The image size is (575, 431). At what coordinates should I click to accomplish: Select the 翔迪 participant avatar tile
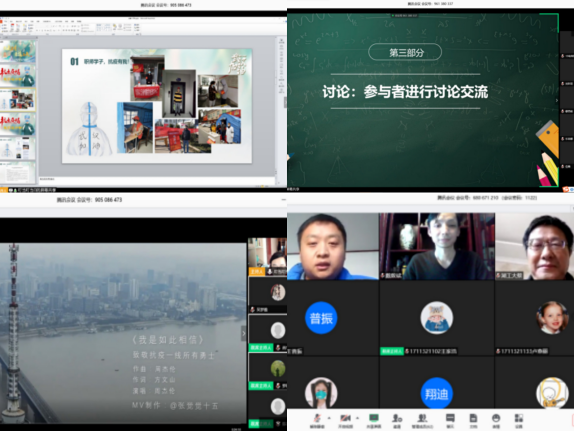pos(436,393)
